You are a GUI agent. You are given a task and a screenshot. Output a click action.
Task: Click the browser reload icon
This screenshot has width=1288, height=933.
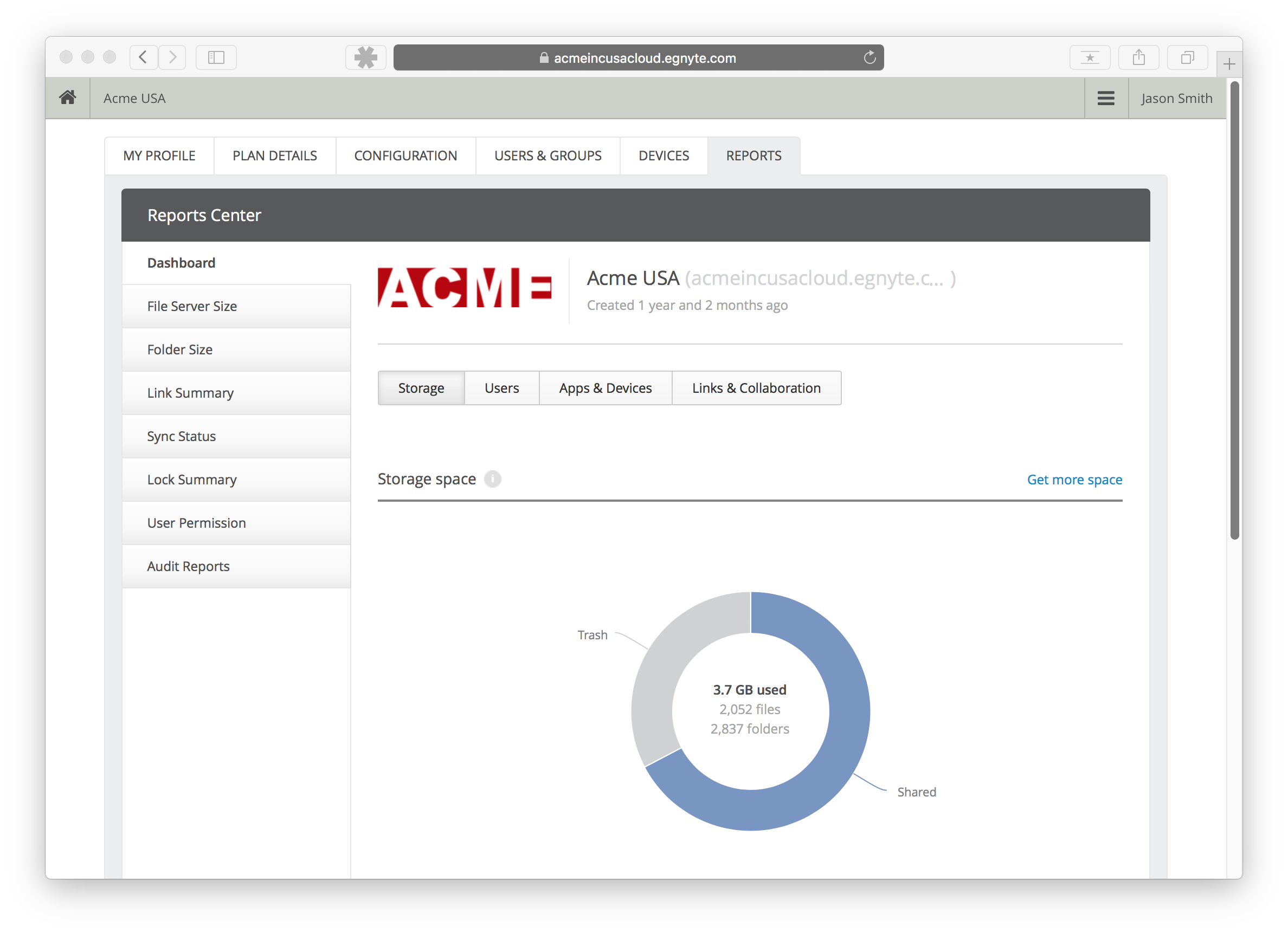[870, 58]
